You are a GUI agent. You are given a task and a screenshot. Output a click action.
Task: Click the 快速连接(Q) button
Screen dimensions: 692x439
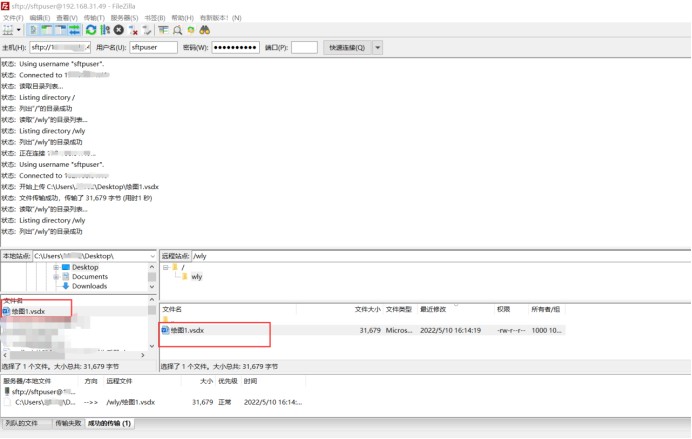click(347, 47)
